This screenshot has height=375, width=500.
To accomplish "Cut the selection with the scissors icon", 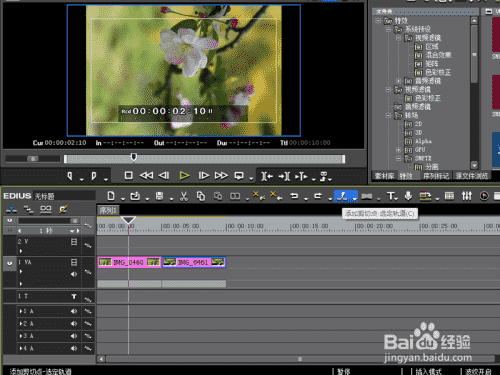I will click(x=184, y=196).
